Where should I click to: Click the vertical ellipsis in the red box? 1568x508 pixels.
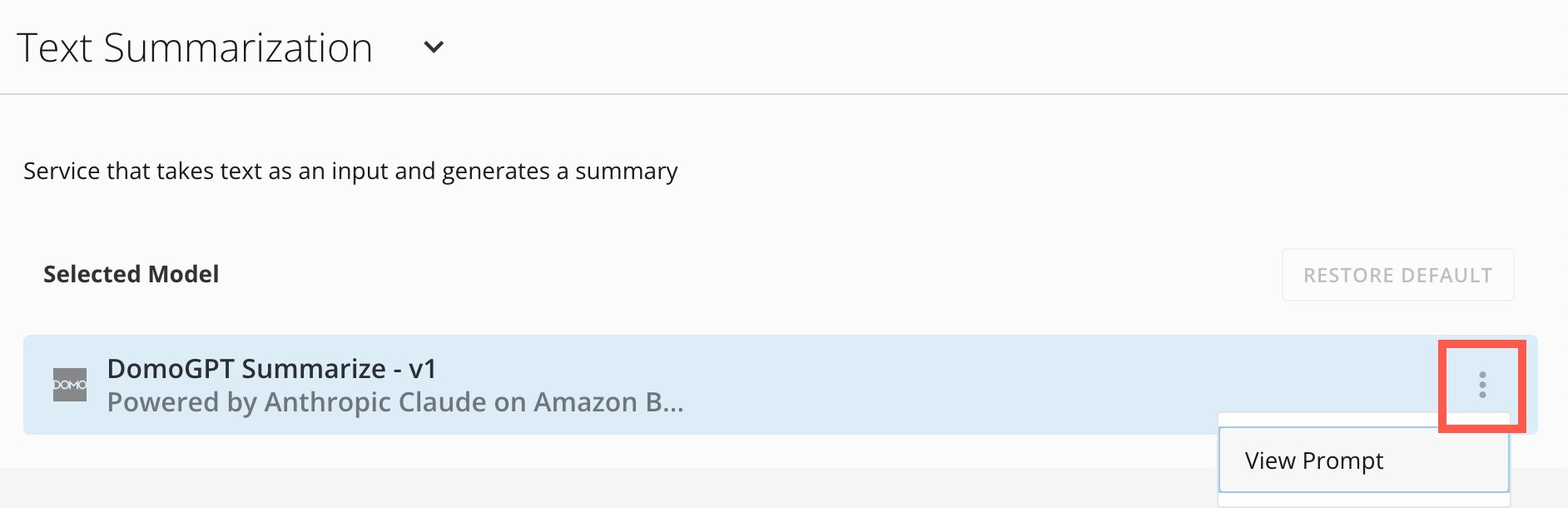click(x=1481, y=385)
